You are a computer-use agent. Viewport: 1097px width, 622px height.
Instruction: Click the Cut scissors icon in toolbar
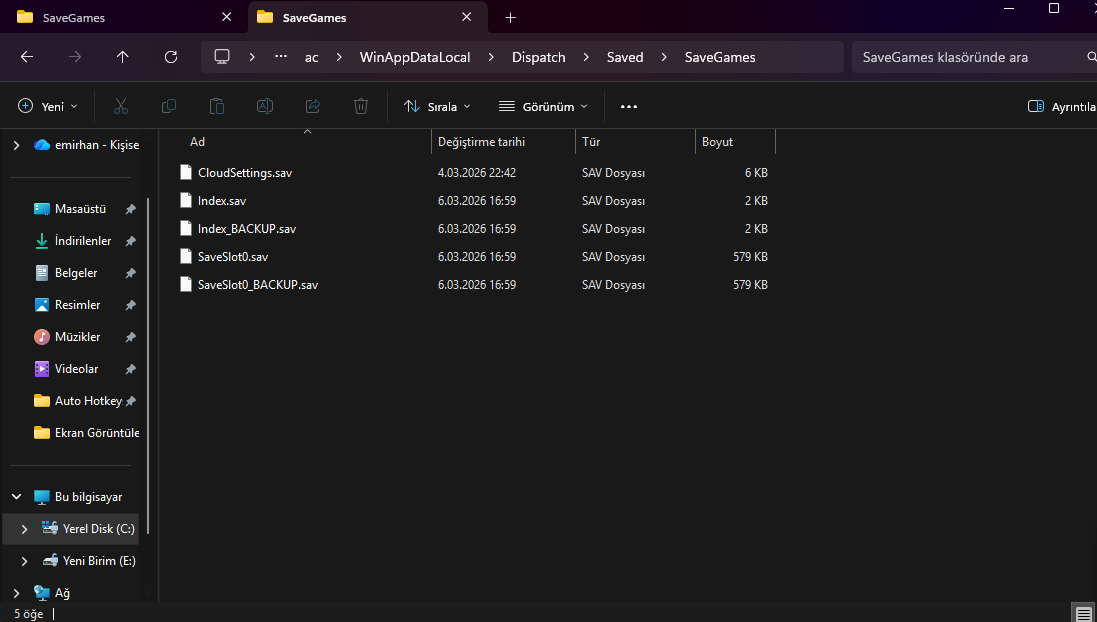(x=121, y=106)
